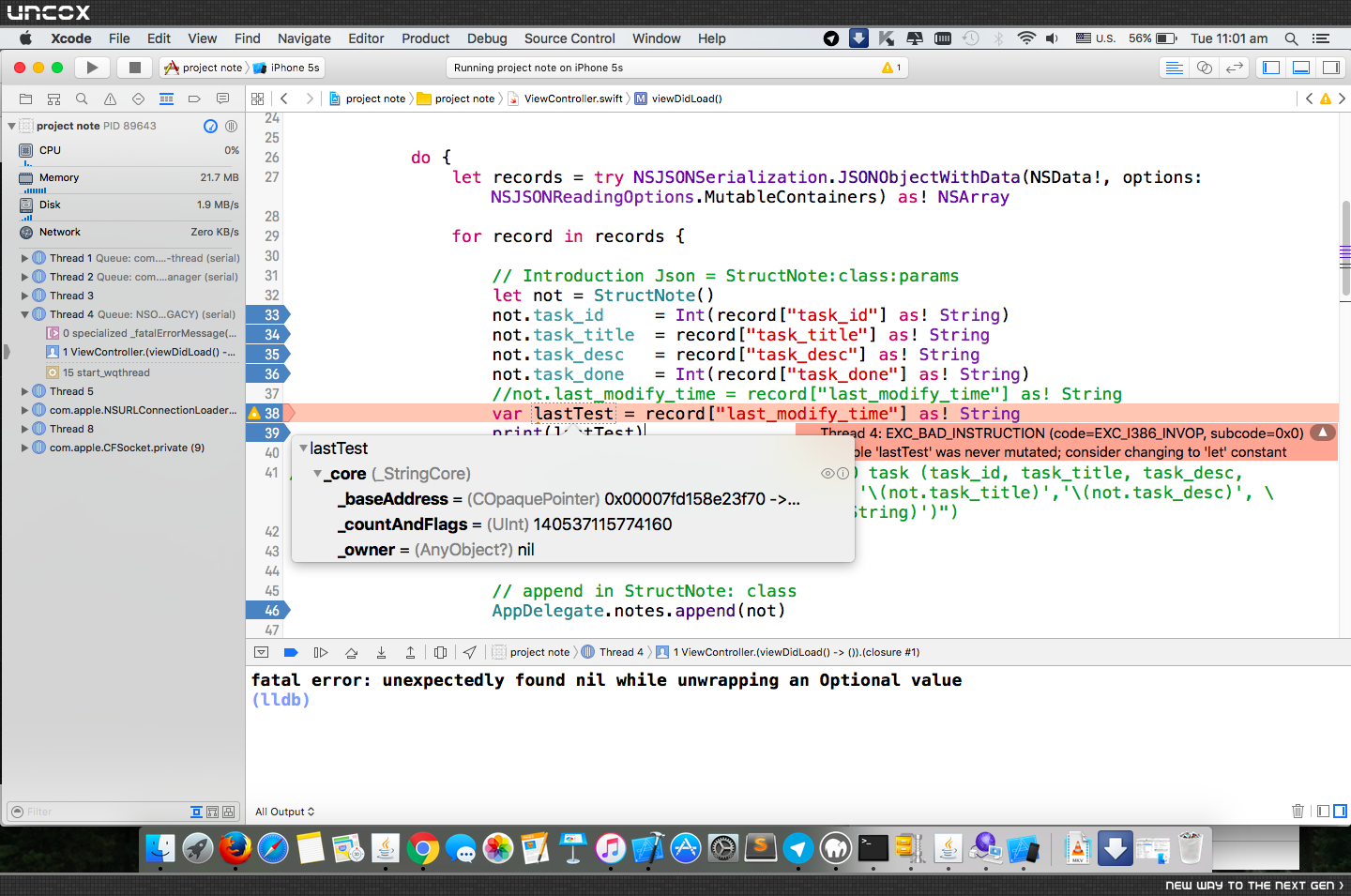Hide the Debug area from the toolbar
The image size is (1351, 896).
[x=1301, y=68]
